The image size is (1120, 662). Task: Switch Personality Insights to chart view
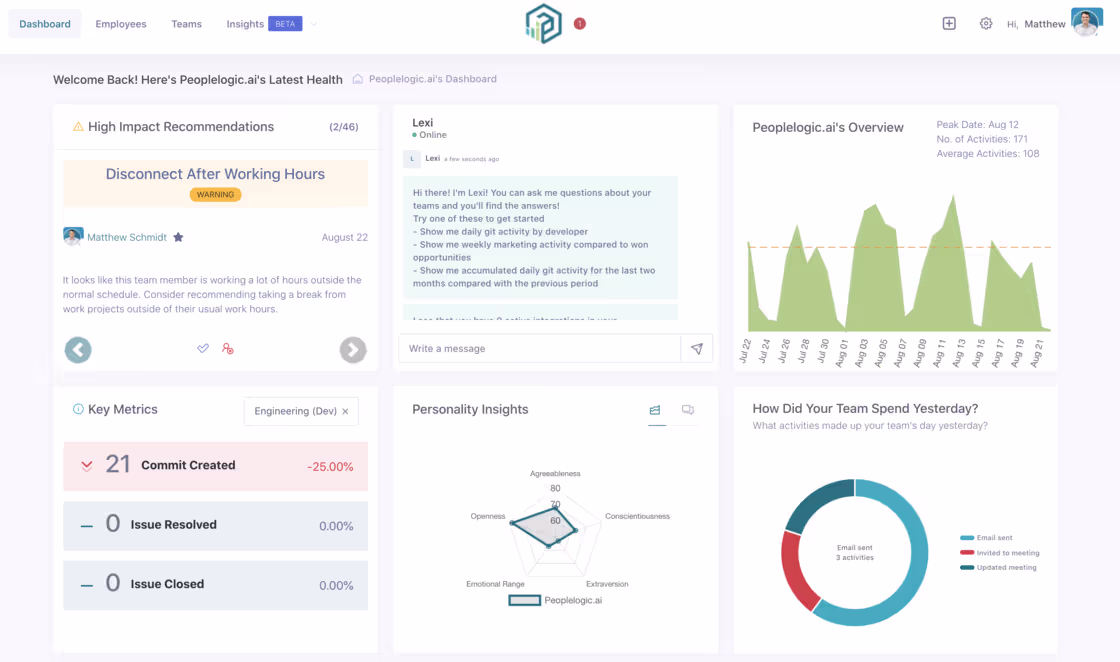(x=655, y=410)
